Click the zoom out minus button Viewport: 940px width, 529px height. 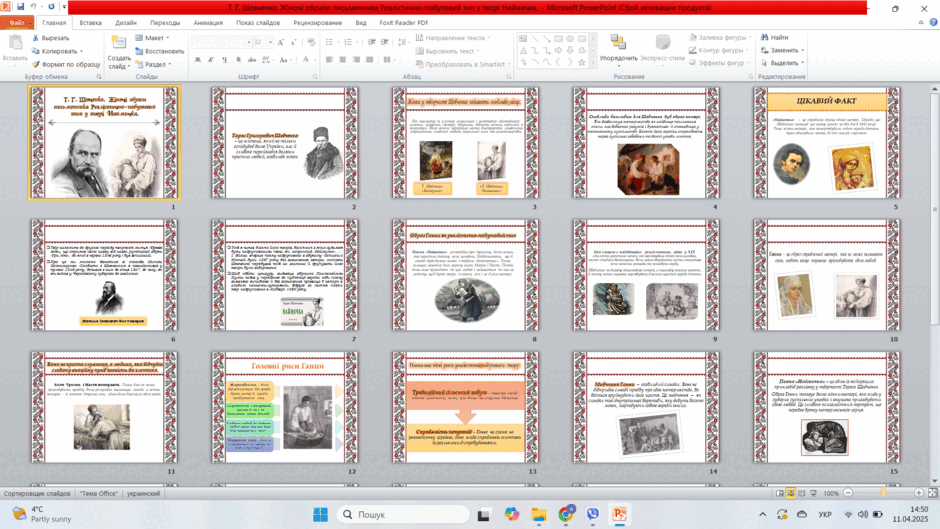click(848, 493)
